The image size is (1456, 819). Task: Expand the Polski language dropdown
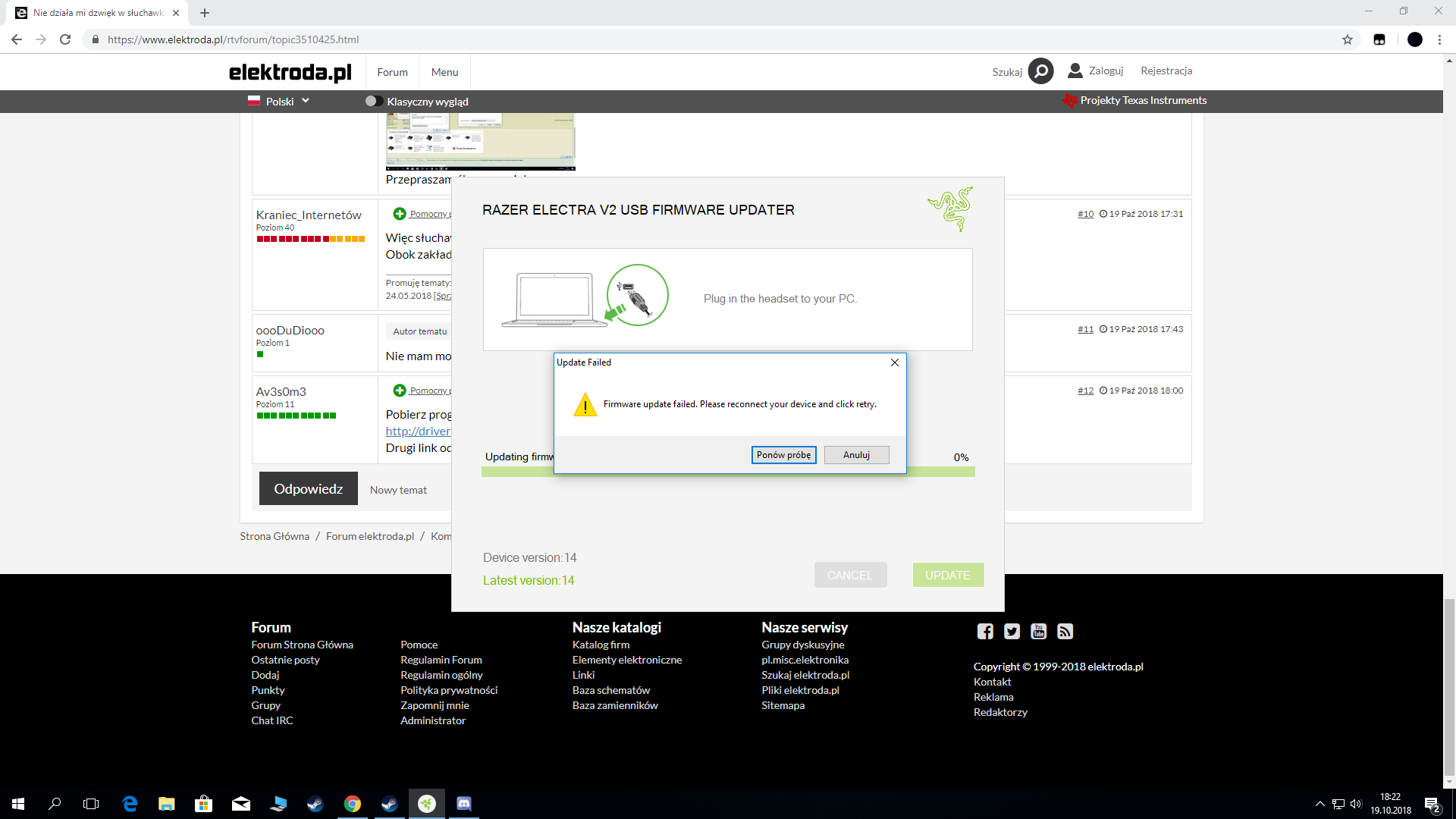(280, 101)
